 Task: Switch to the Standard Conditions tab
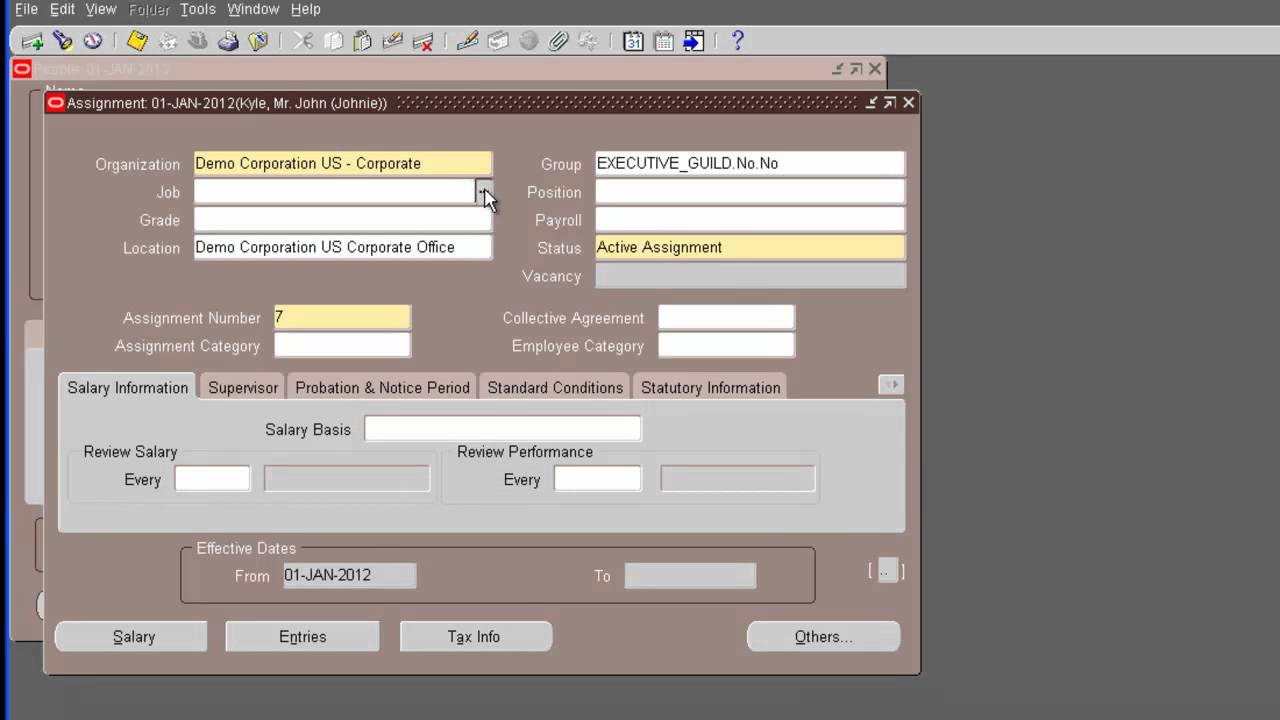click(x=555, y=387)
